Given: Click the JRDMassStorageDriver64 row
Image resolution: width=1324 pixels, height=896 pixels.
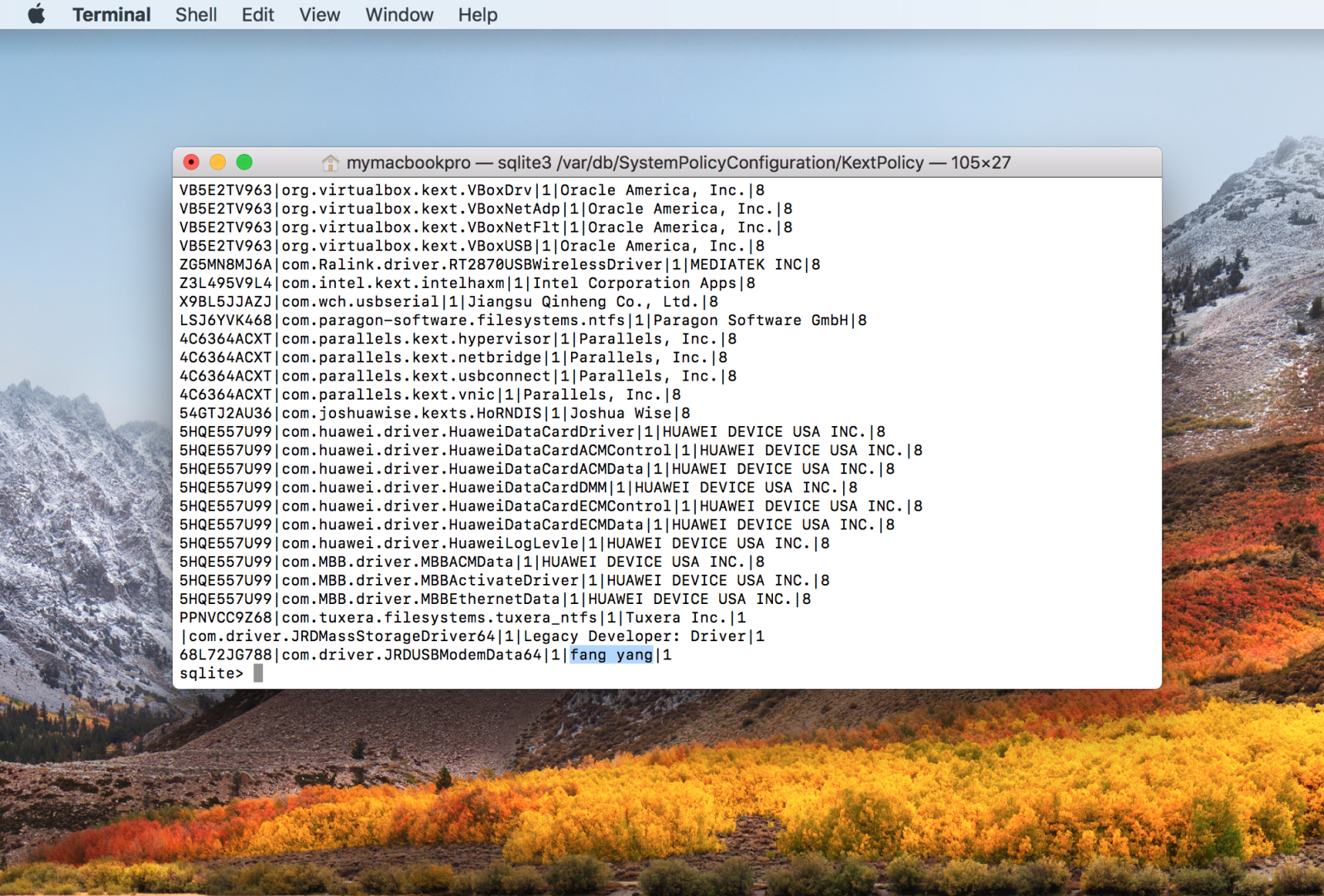Looking at the screenshot, I should (473, 637).
